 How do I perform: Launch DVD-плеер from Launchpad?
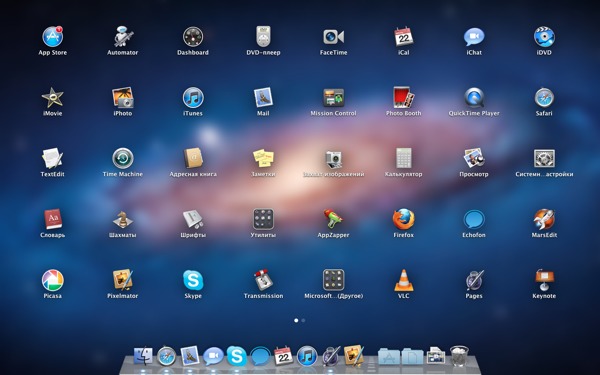pyautogui.click(x=263, y=37)
